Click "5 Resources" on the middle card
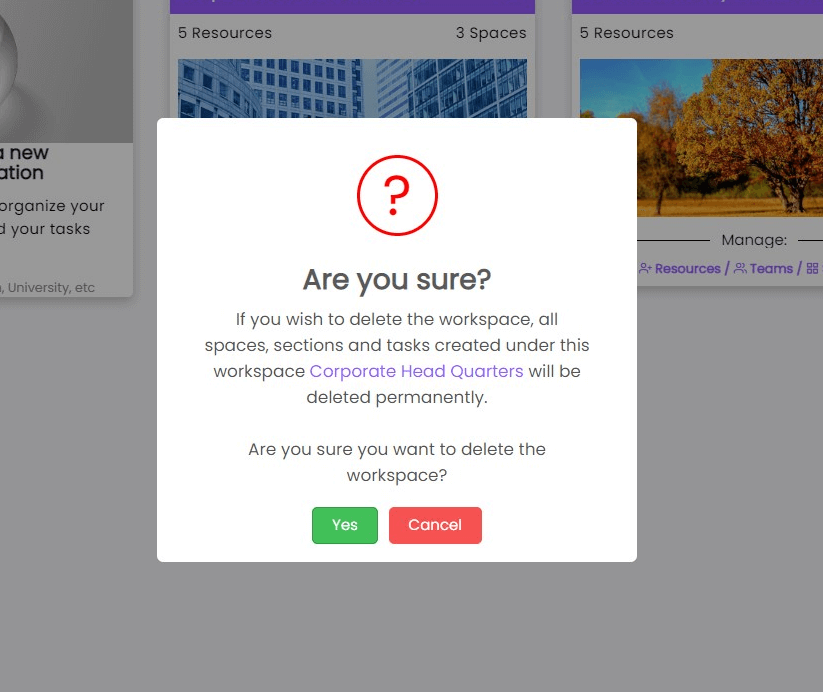Screen dimensions: 823x692 [x=225, y=33]
